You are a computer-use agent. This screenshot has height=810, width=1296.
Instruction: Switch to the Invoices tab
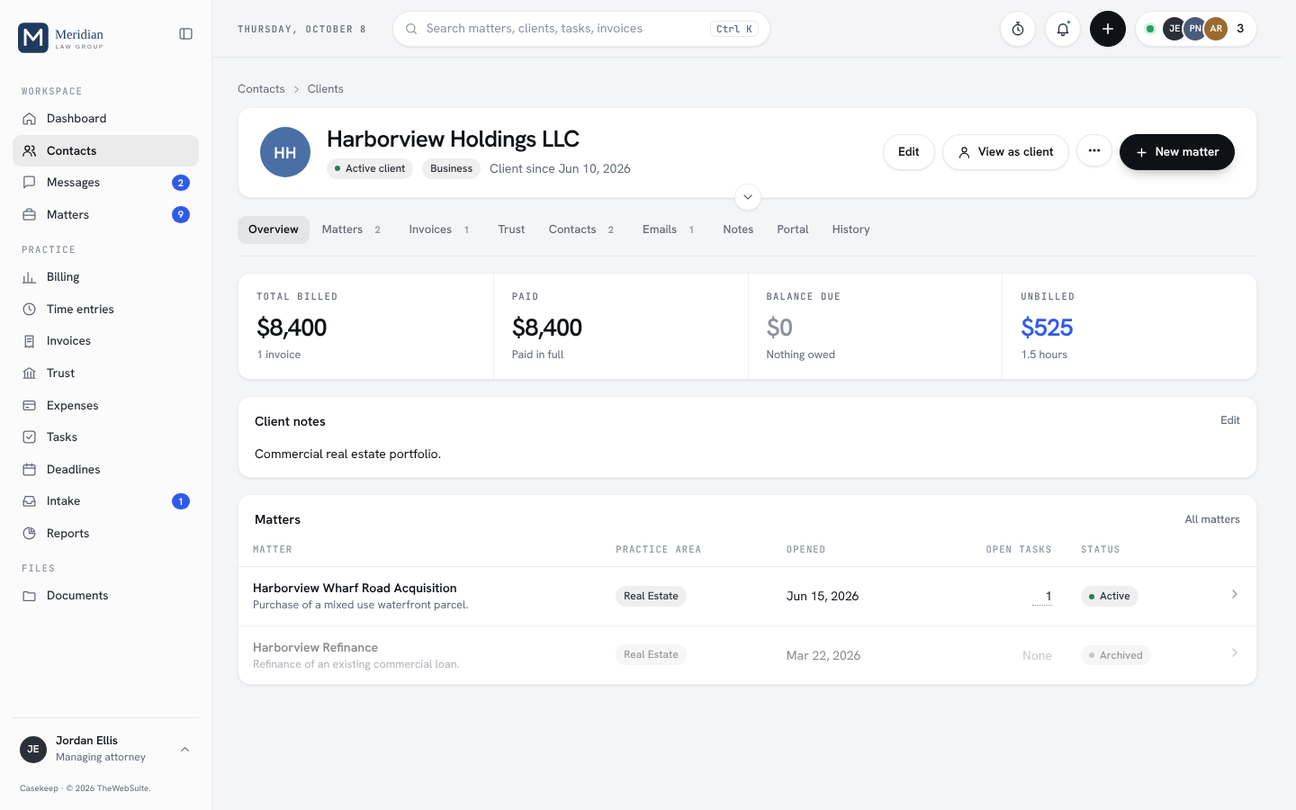(439, 229)
